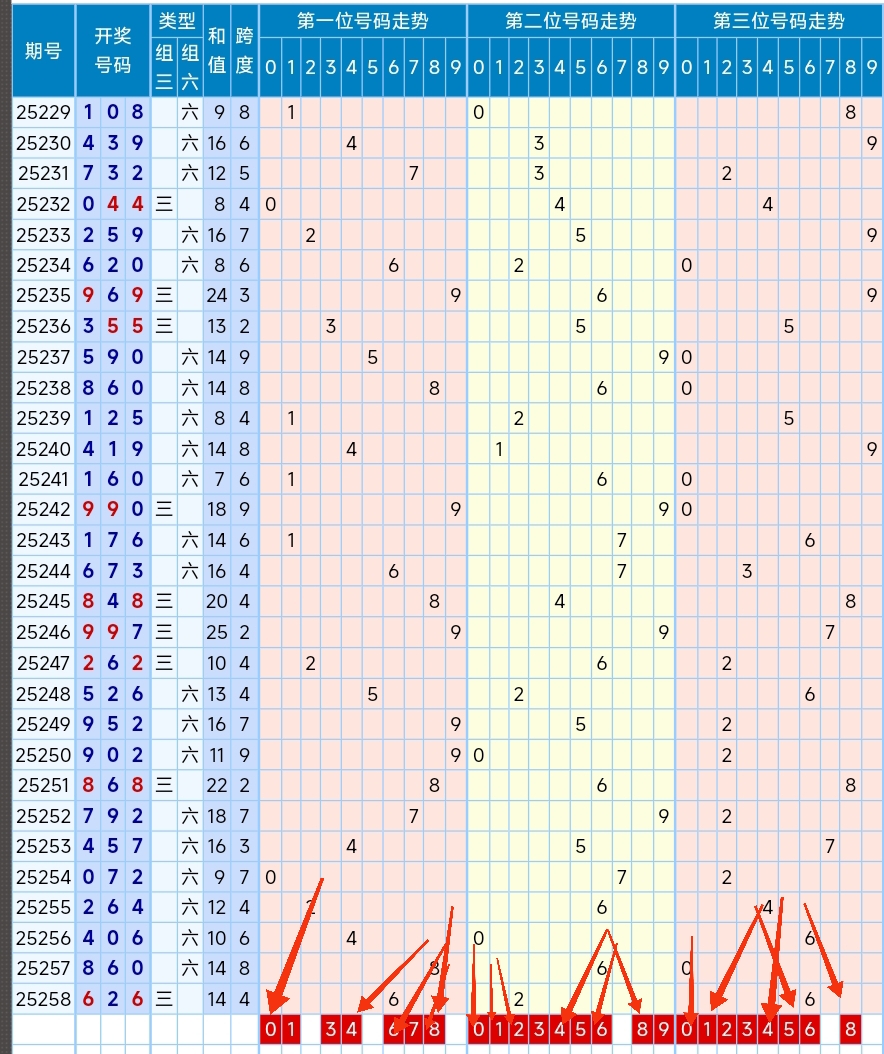Select period number 25230
The image size is (884, 1054).
pyautogui.click(x=44, y=143)
